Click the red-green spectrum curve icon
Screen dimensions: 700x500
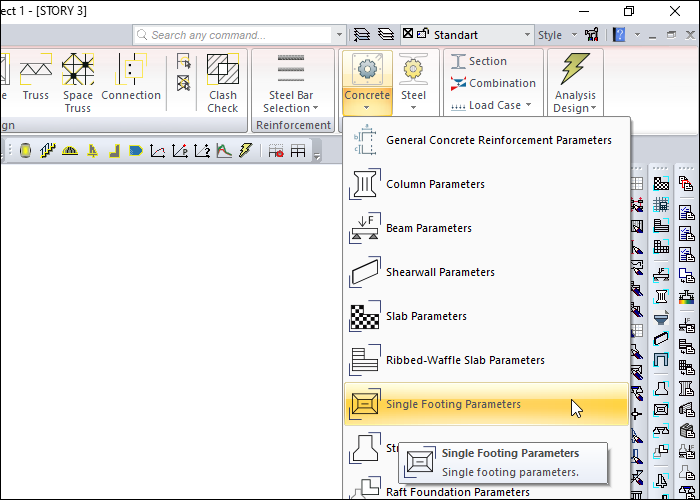pyautogui.click(x=224, y=151)
